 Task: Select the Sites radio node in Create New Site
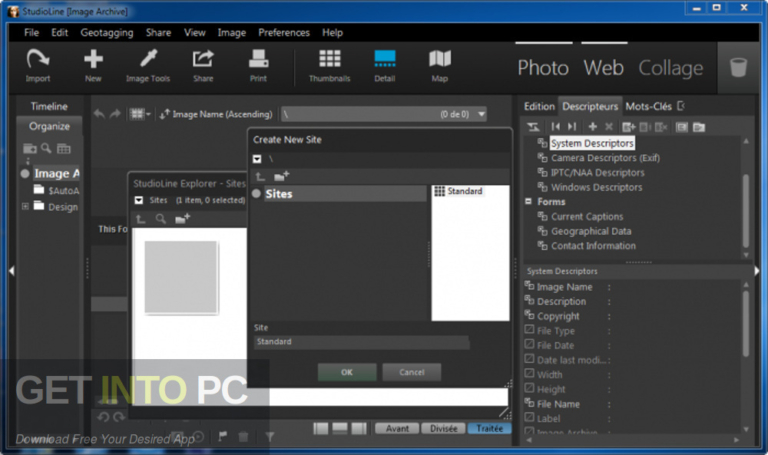pyautogui.click(x=256, y=193)
